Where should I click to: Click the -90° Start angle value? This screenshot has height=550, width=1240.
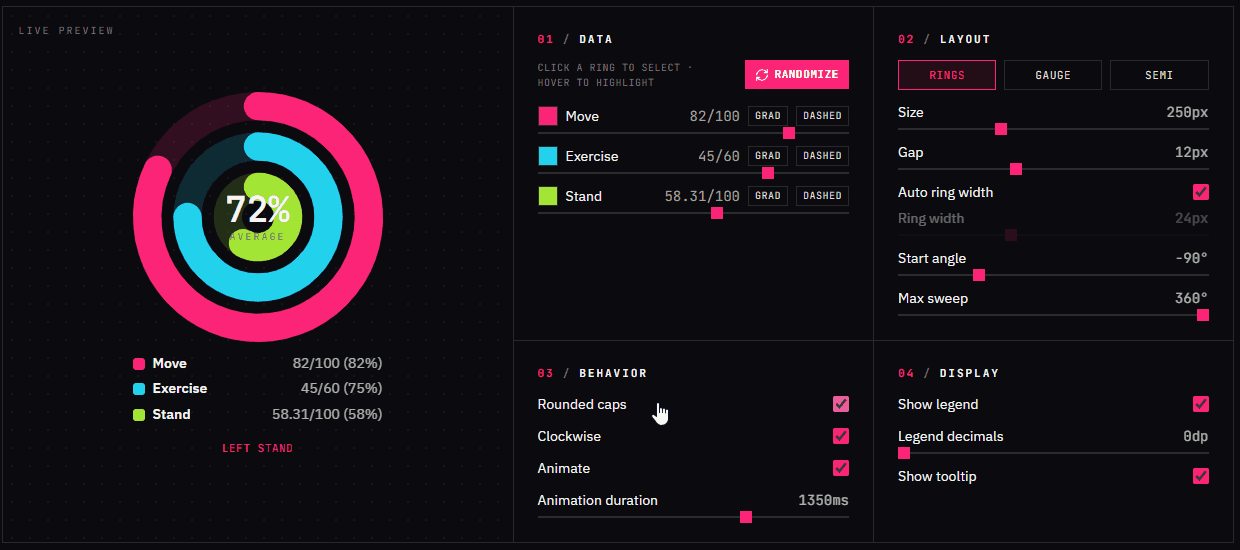1191,258
